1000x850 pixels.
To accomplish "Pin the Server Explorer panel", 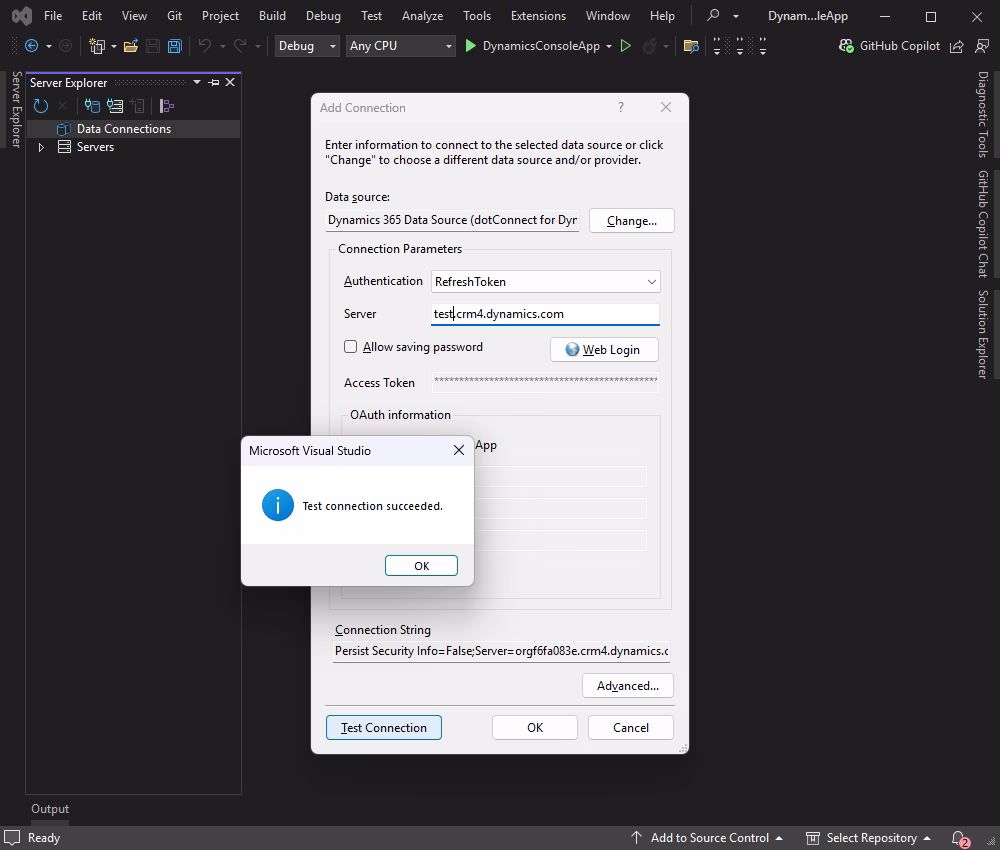I will pos(214,82).
